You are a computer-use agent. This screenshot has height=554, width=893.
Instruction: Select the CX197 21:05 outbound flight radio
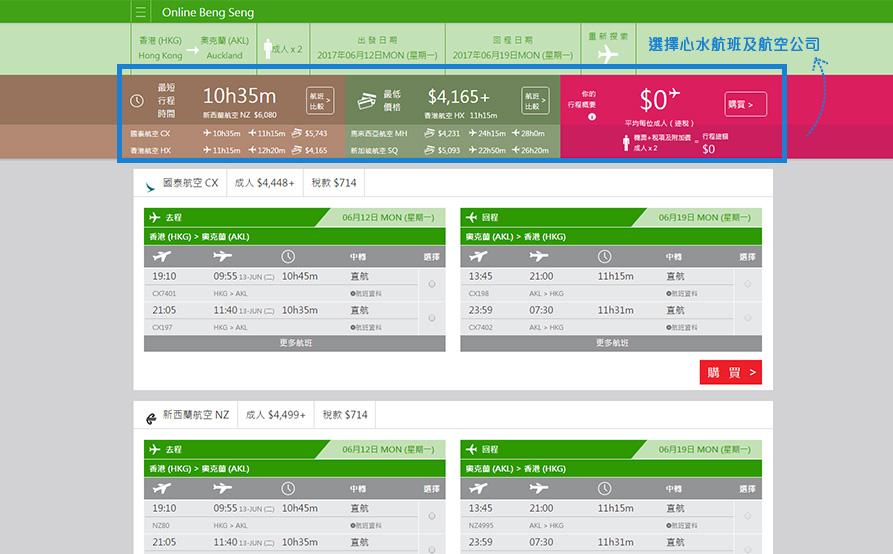tap(432, 318)
